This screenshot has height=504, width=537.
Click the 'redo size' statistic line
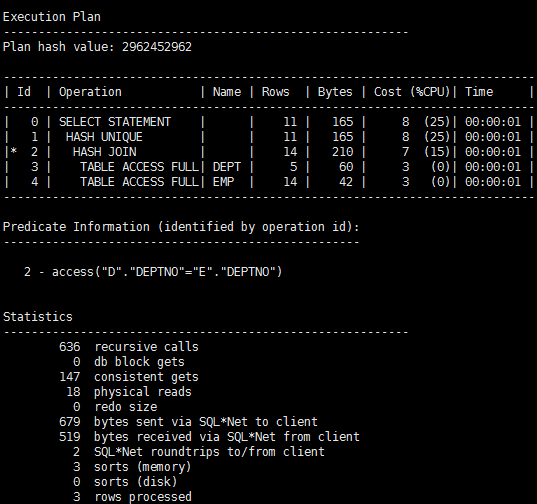click(x=115, y=407)
